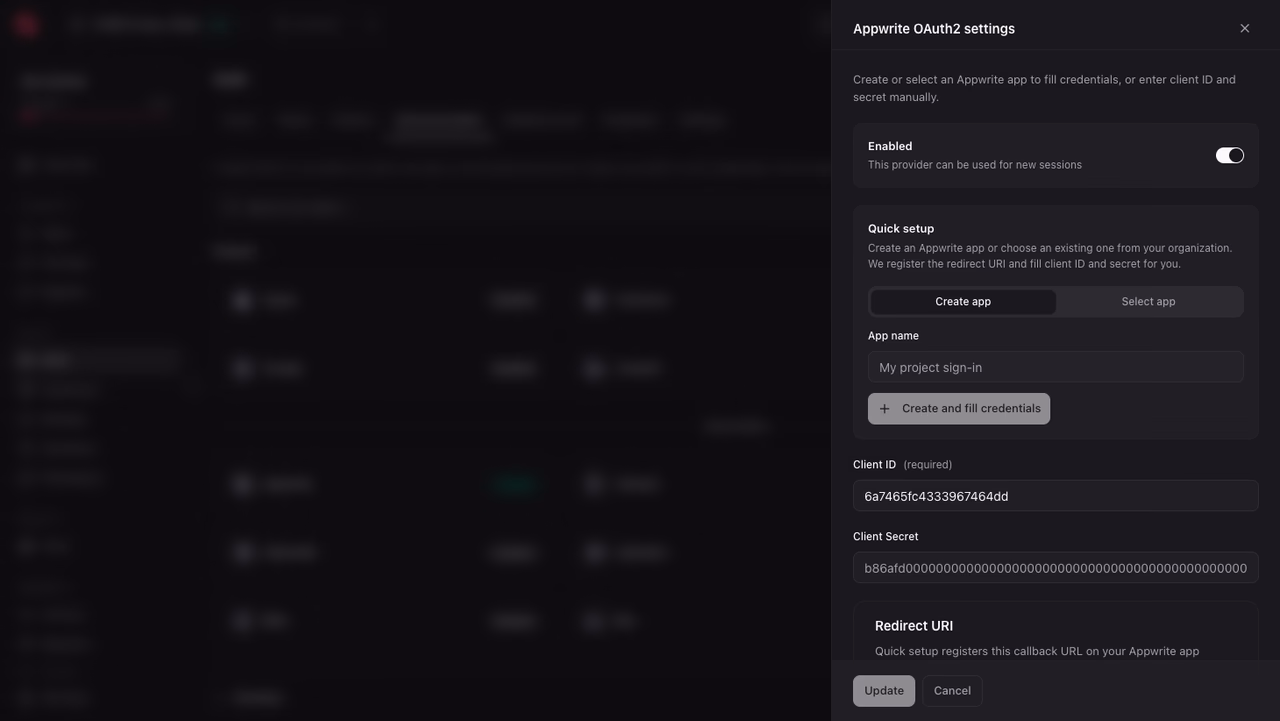This screenshot has width=1280, height=721.
Task: Click the Appwrite OAuth2 settings title
Action: click(934, 29)
